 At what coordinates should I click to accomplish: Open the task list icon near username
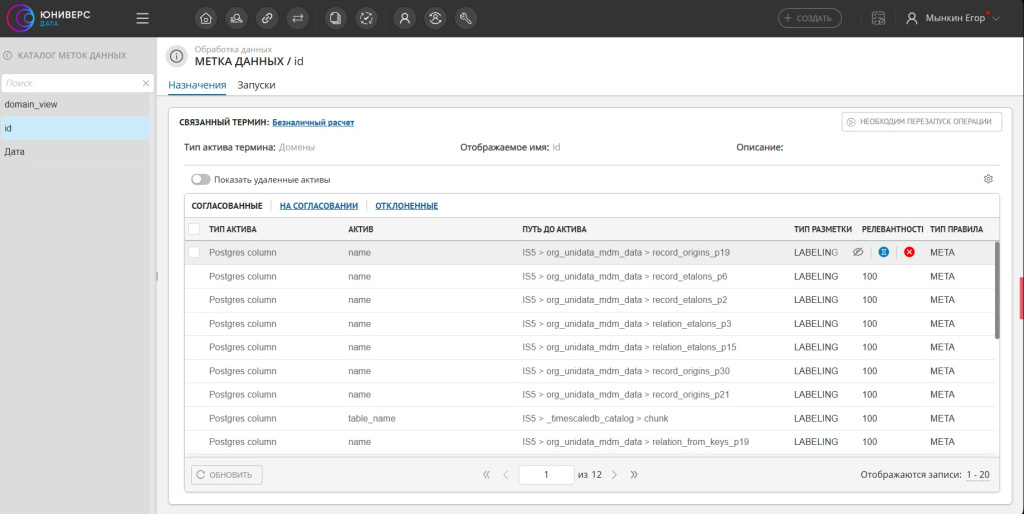pos(878,18)
